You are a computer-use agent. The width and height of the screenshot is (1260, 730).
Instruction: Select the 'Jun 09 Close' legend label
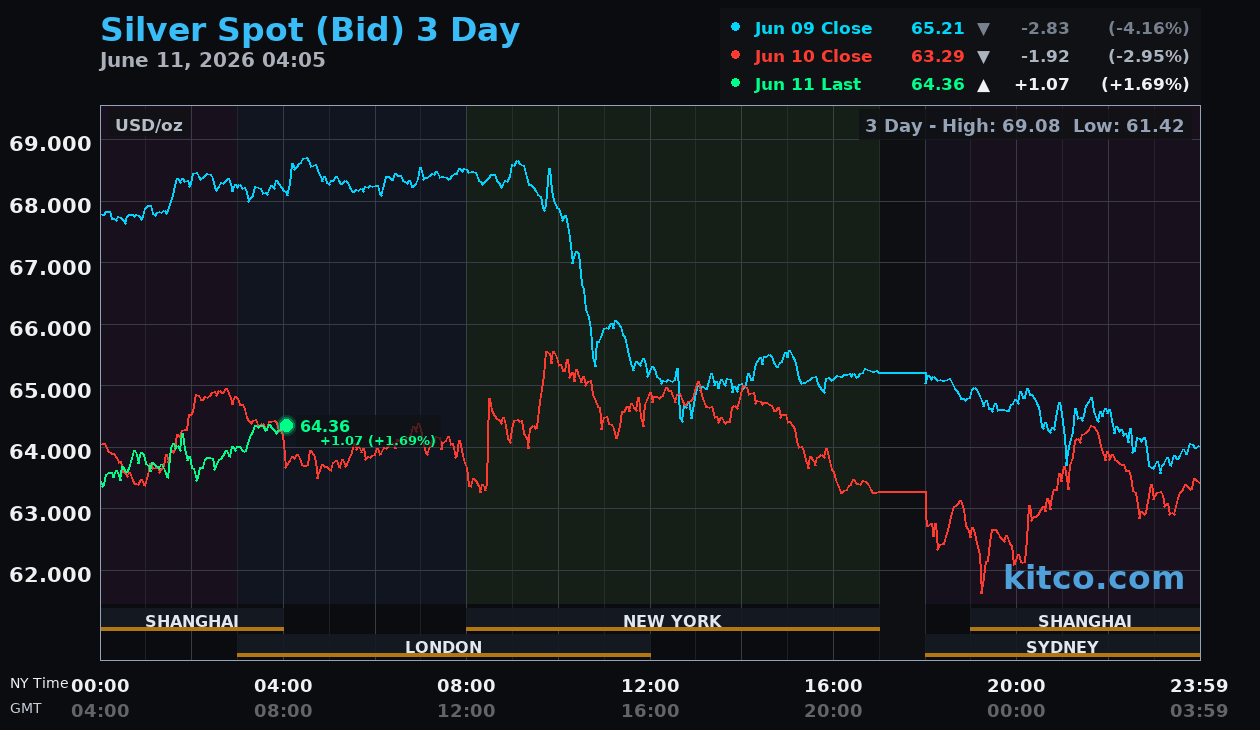click(x=813, y=29)
